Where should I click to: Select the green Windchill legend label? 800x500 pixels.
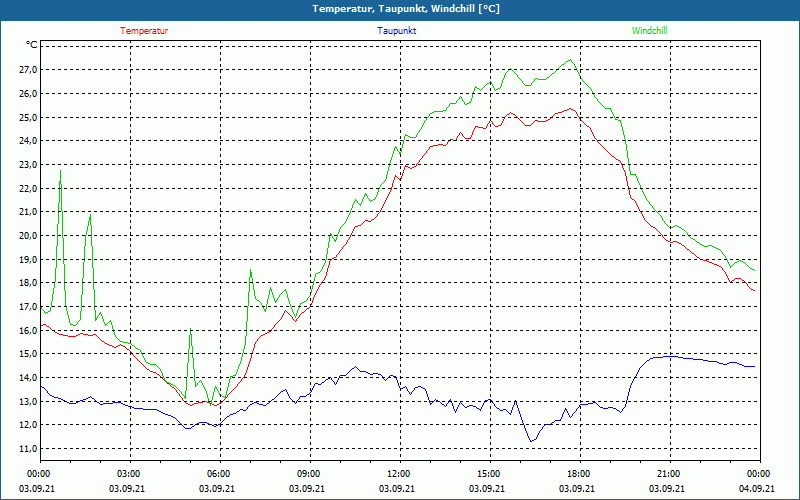pos(649,31)
